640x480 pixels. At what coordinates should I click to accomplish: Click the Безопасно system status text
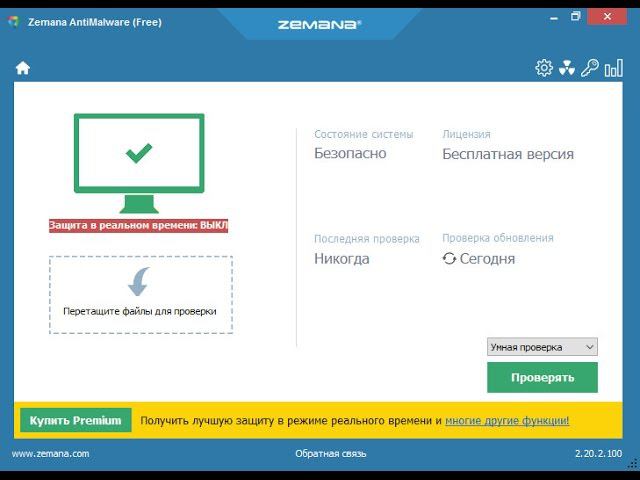pyautogui.click(x=350, y=153)
